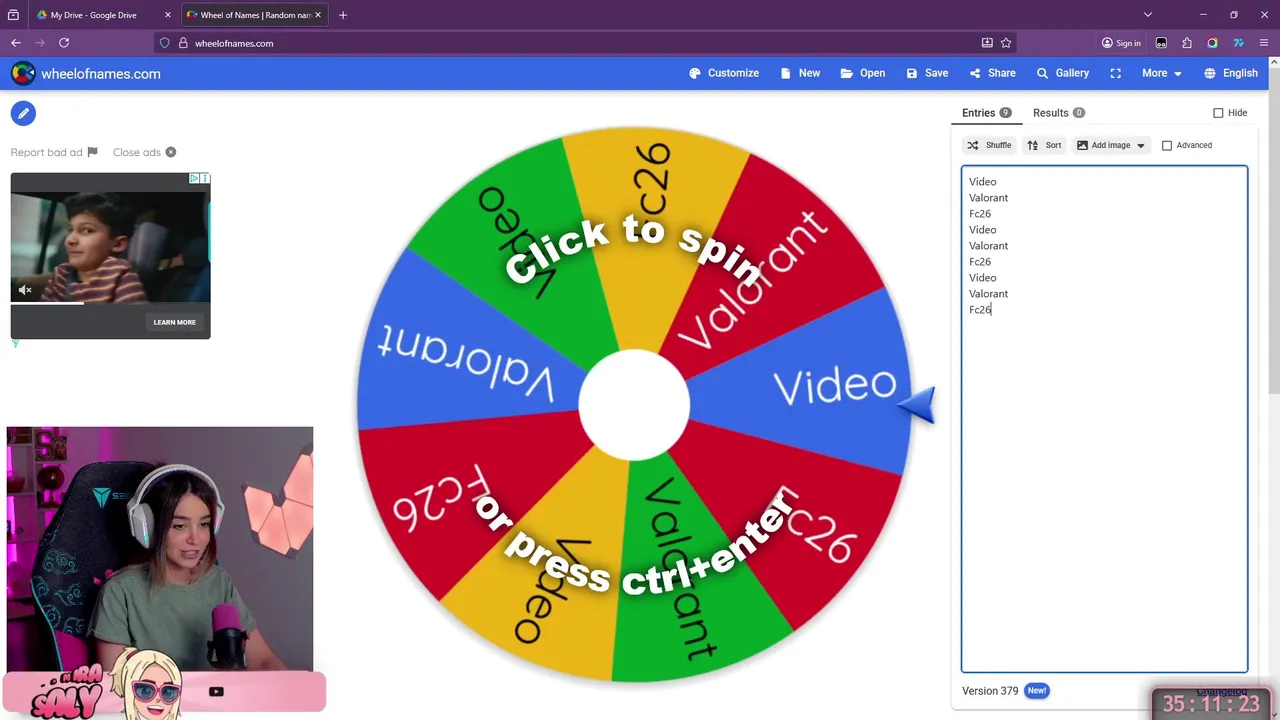Open the Add image dropdown
Screen dimensions: 1280x720
pos(1110,145)
